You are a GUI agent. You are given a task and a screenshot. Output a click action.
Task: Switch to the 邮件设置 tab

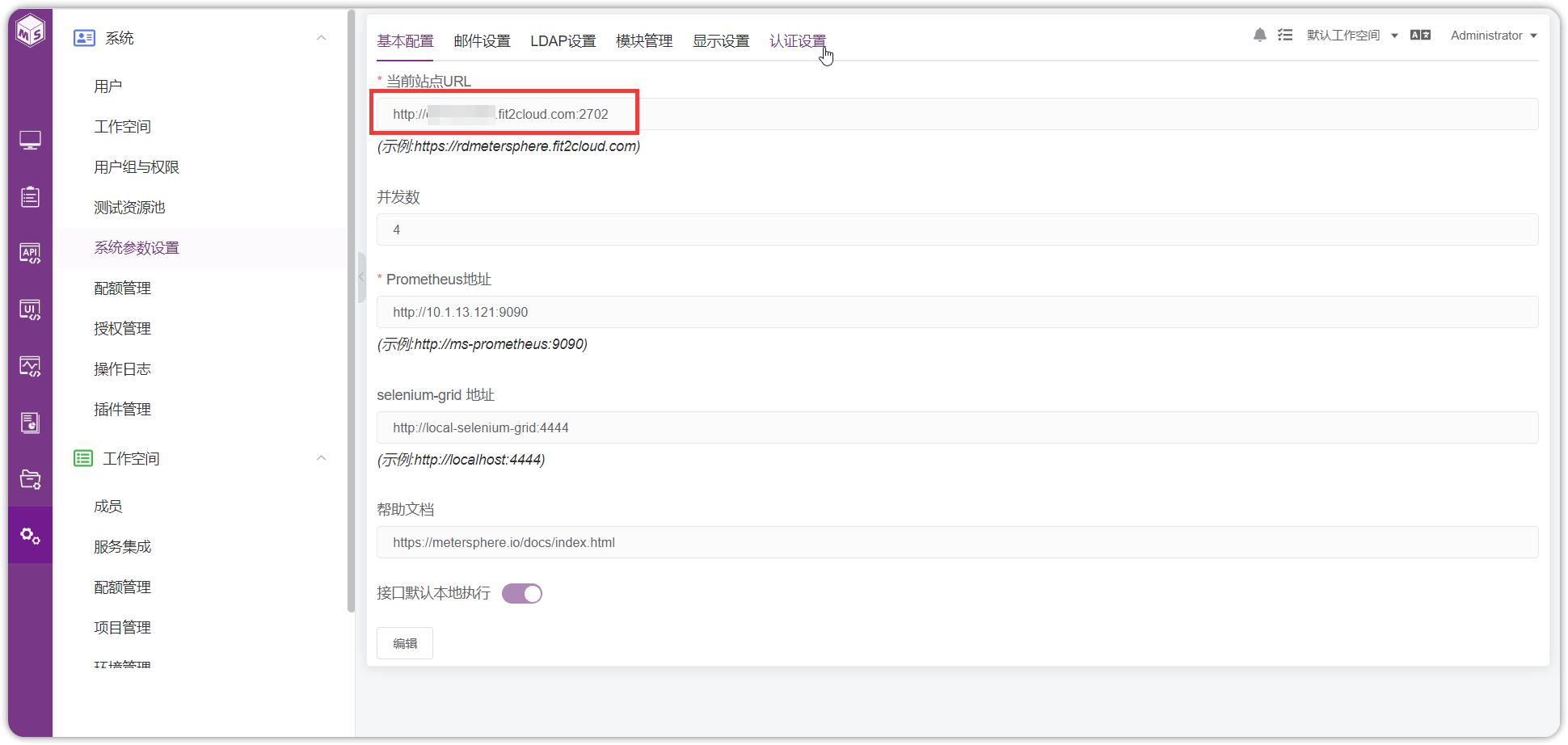click(x=483, y=41)
